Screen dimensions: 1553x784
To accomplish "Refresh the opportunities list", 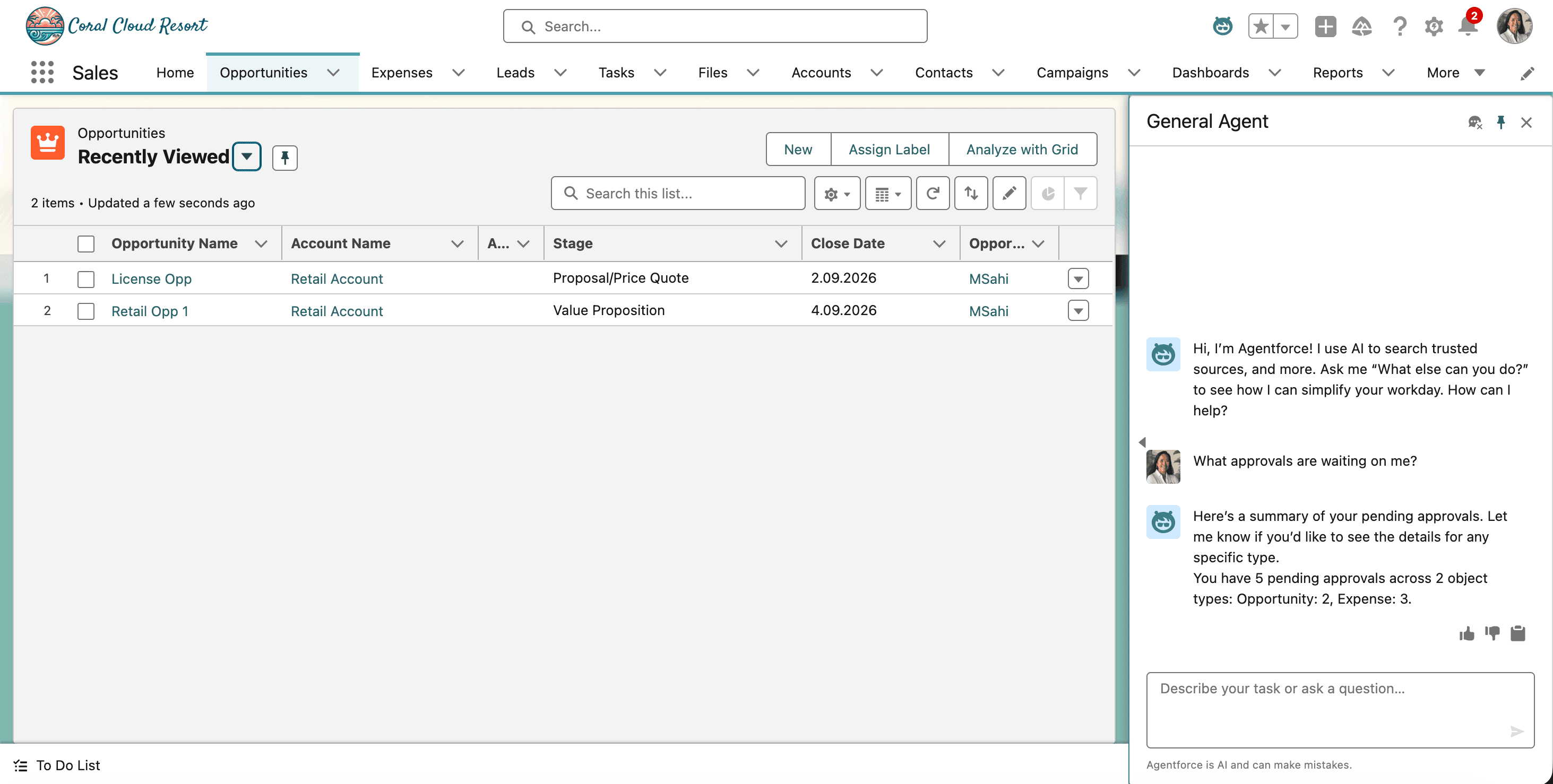I will point(933,193).
